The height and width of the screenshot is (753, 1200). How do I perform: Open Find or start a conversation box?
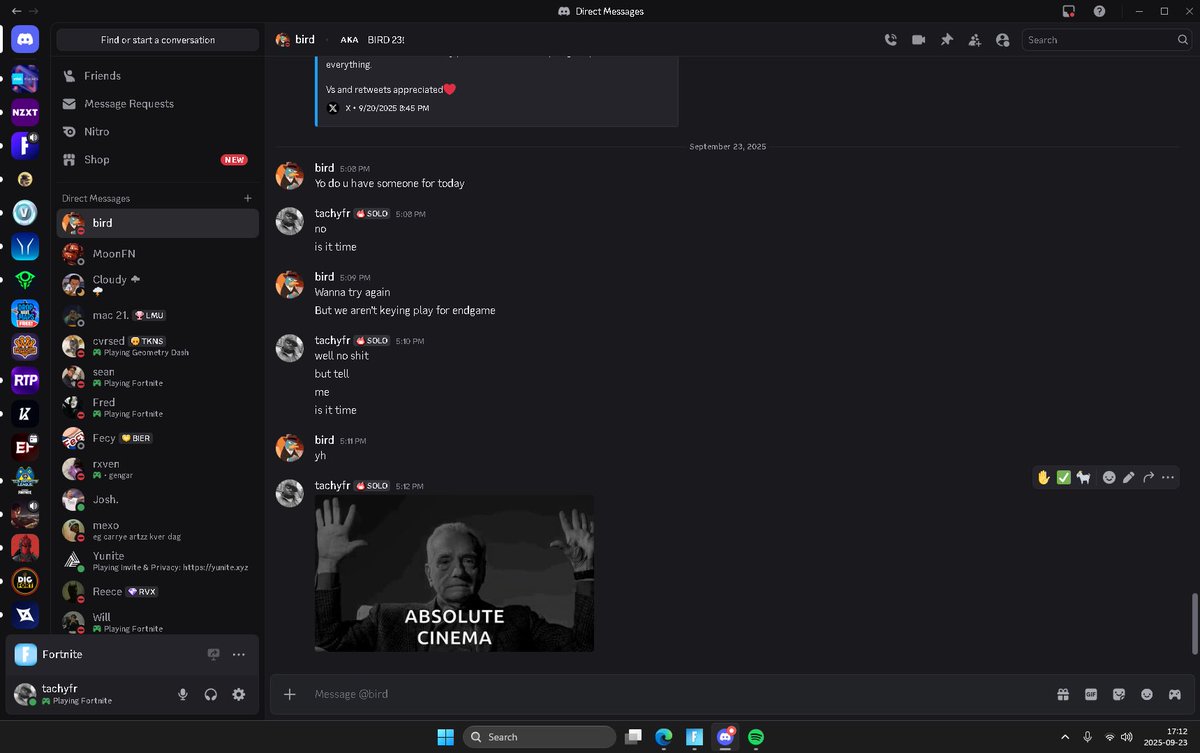[158, 40]
